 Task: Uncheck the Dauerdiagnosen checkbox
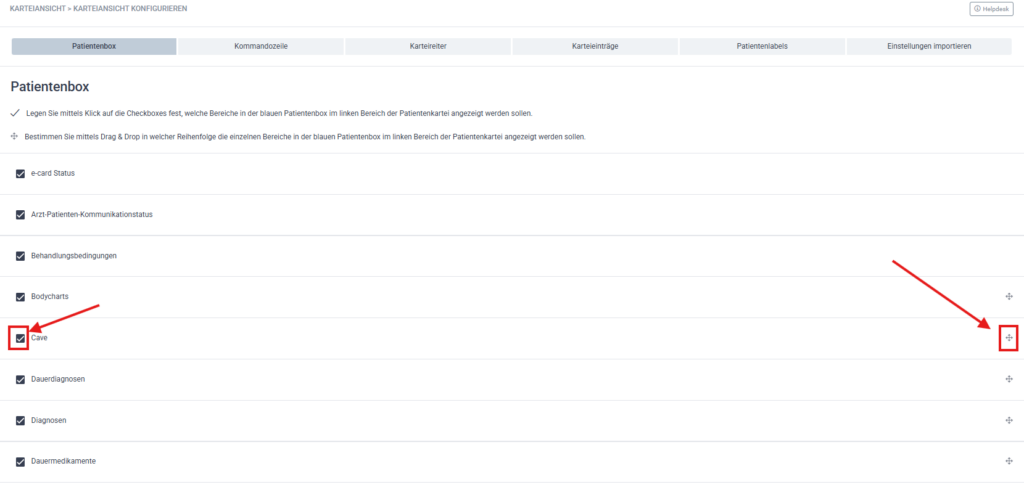(21, 379)
